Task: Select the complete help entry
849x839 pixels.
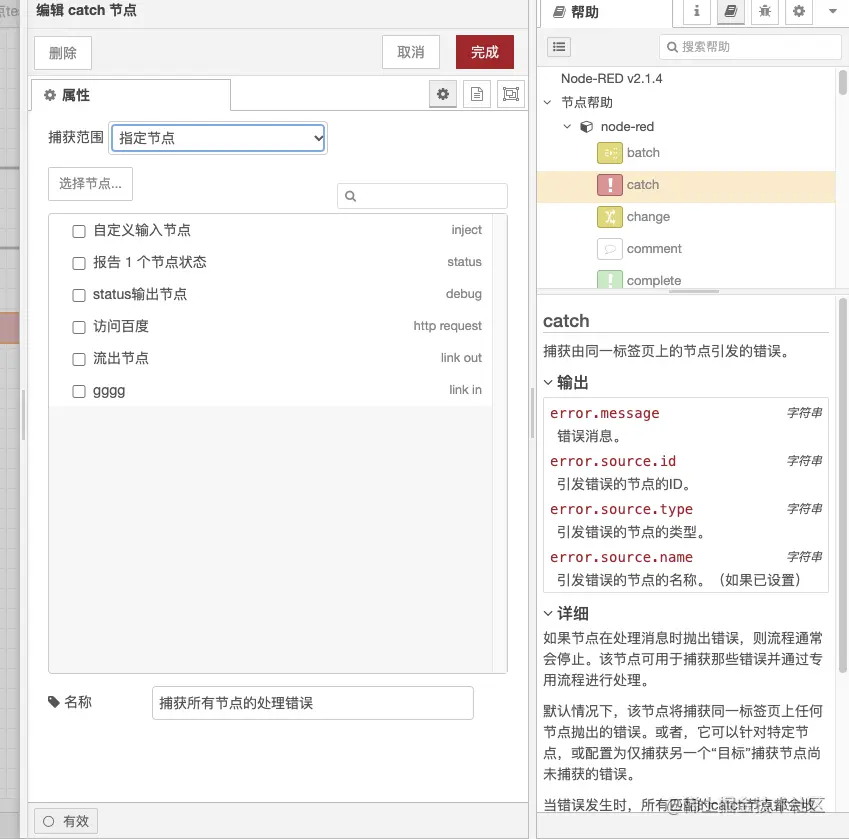Action: 686,279
